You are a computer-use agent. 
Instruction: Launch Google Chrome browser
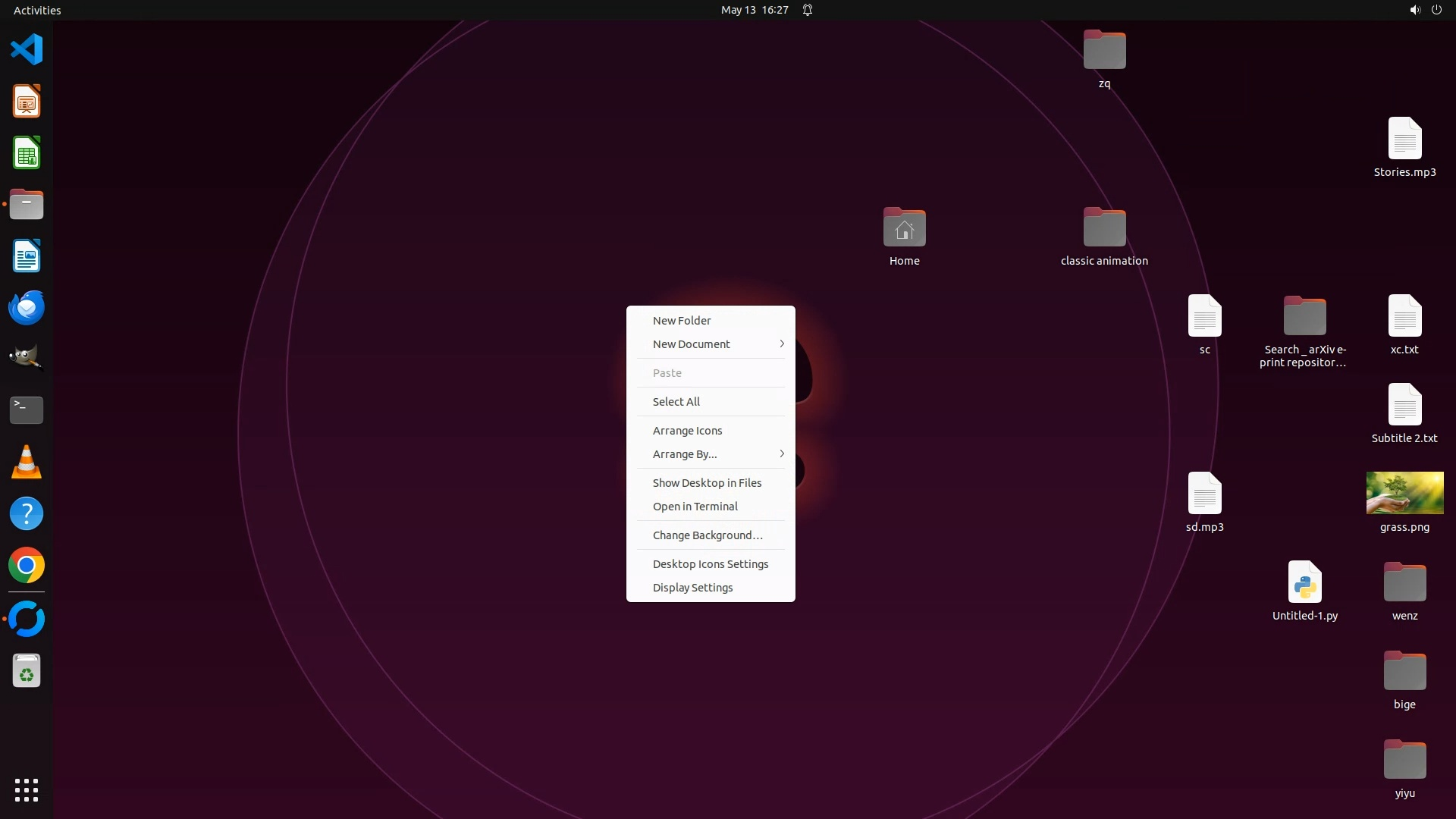tap(27, 566)
